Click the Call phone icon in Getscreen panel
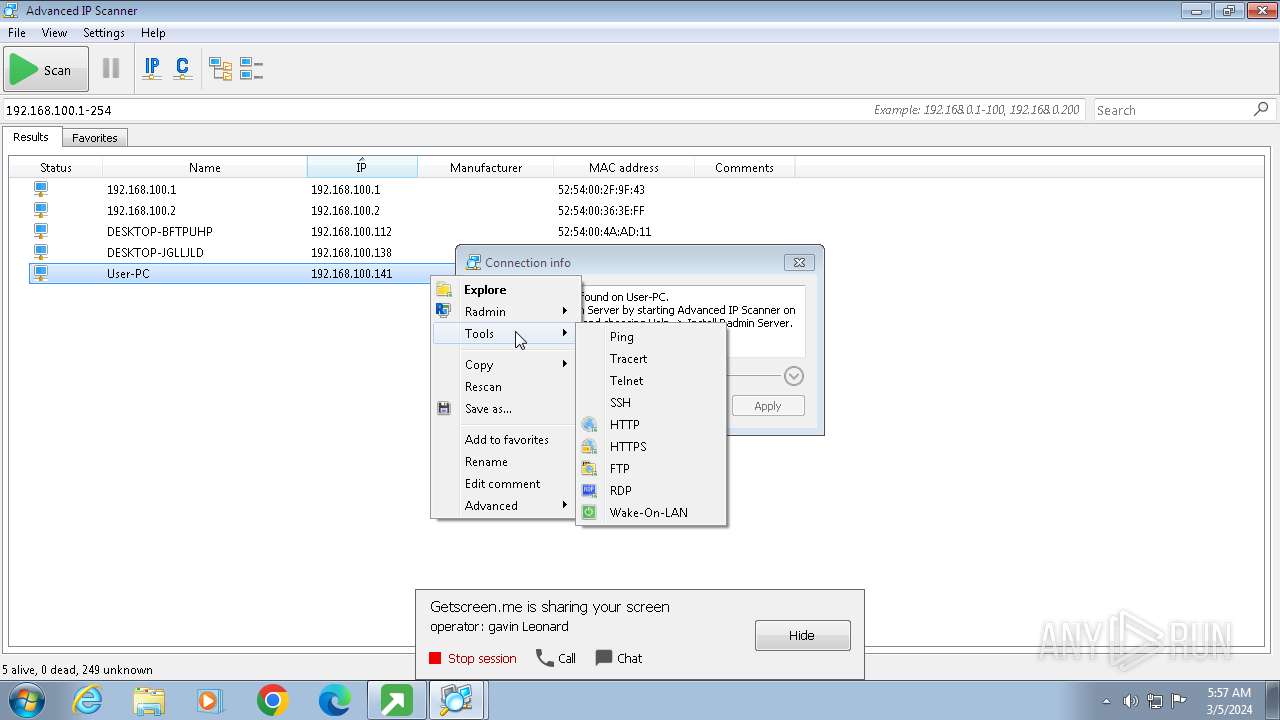The image size is (1280, 720). coord(544,658)
